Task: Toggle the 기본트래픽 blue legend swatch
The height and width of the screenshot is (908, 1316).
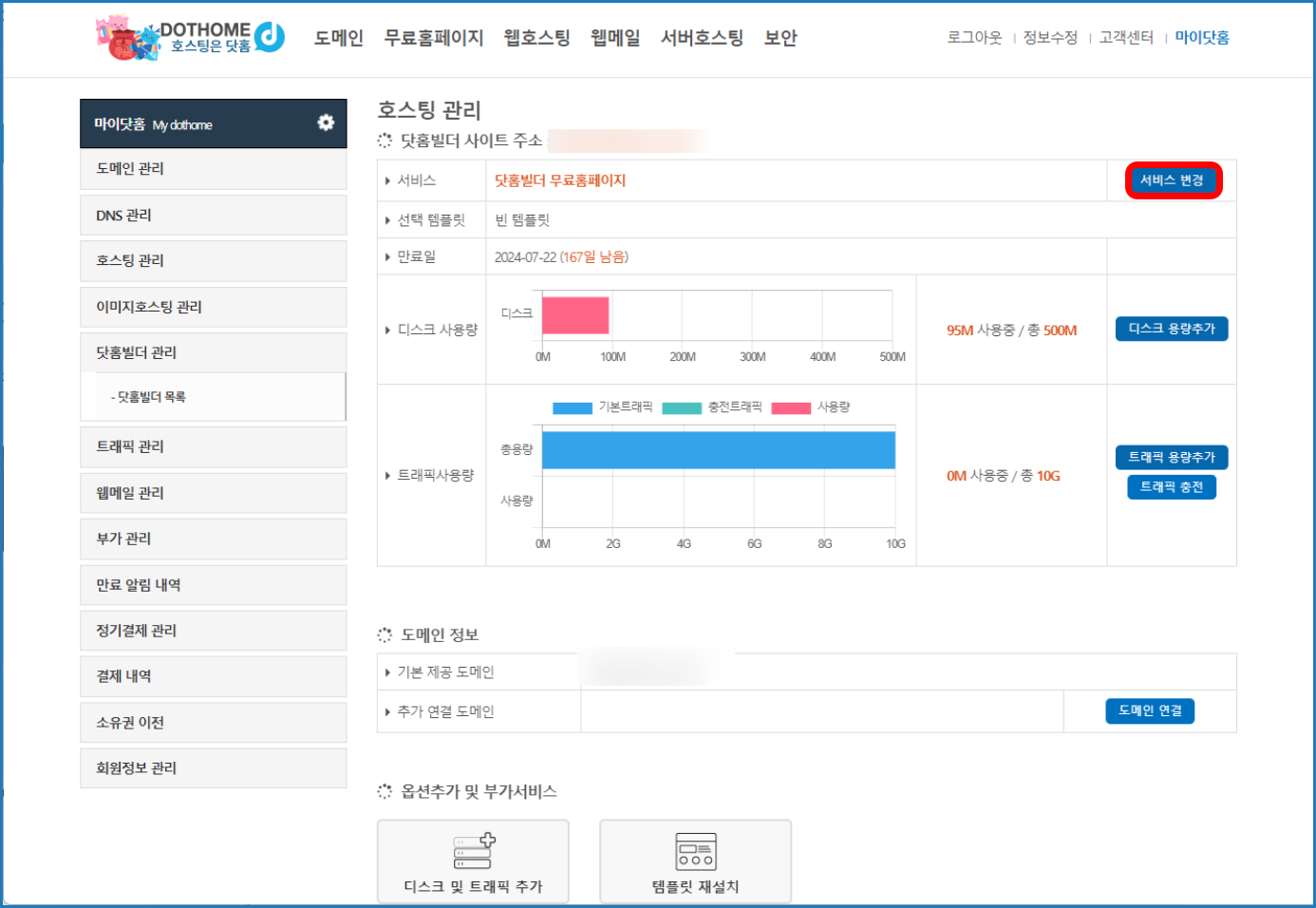Action: click(x=573, y=407)
